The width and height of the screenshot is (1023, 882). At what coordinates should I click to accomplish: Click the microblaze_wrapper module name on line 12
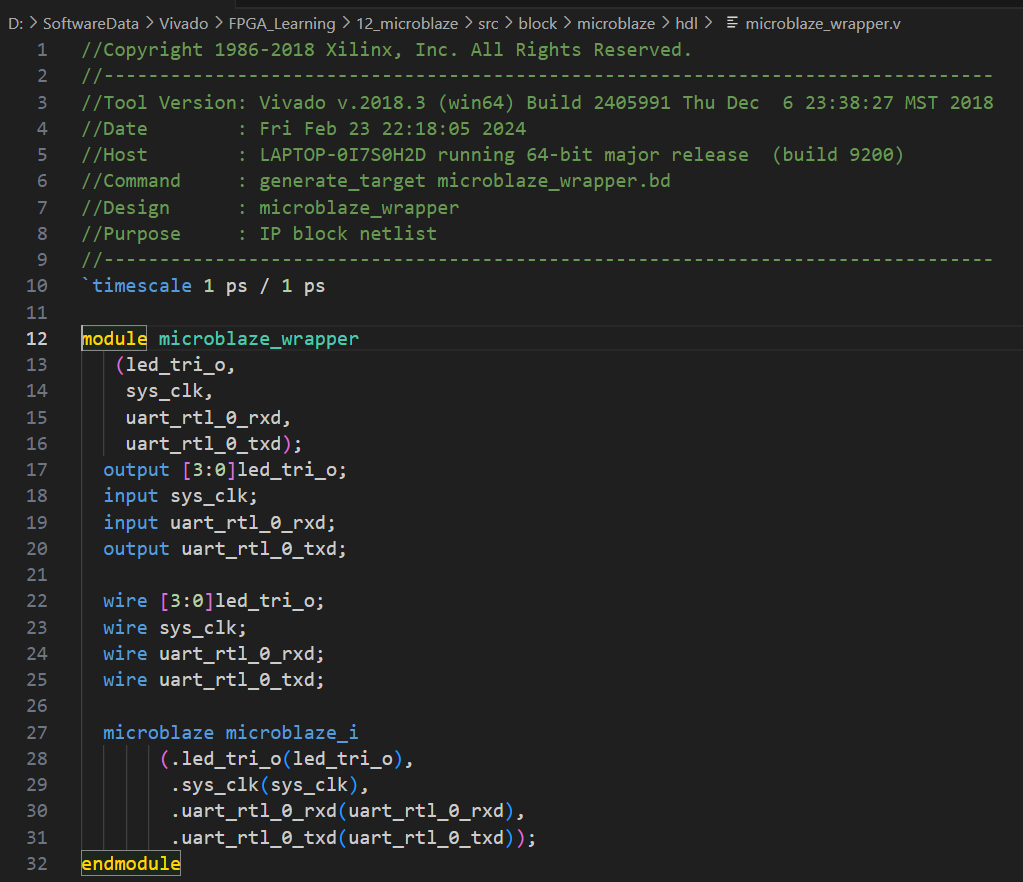click(x=258, y=339)
